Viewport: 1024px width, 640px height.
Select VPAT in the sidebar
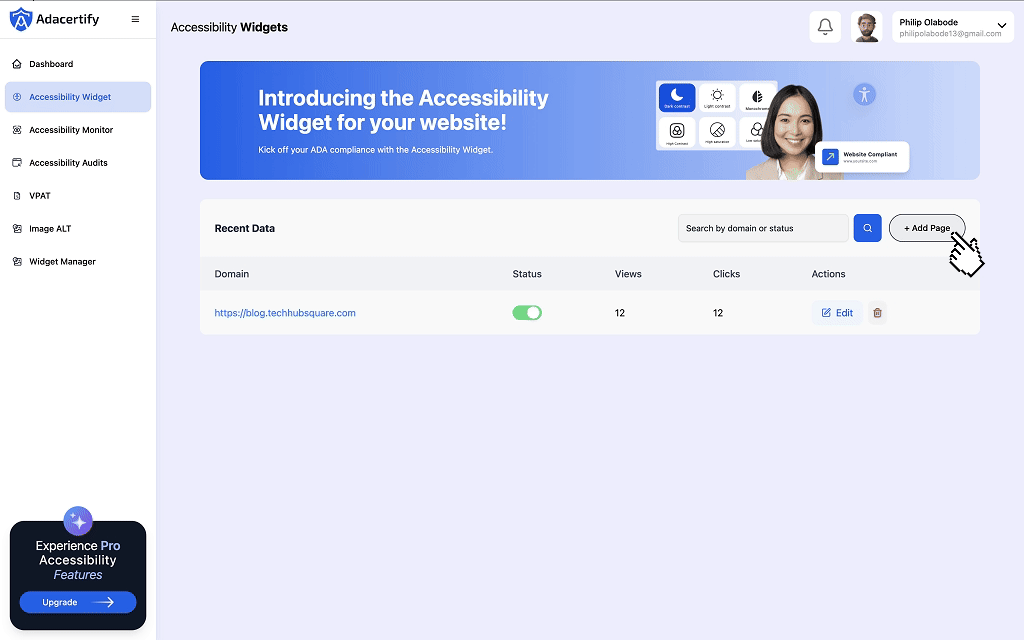[x=40, y=196]
